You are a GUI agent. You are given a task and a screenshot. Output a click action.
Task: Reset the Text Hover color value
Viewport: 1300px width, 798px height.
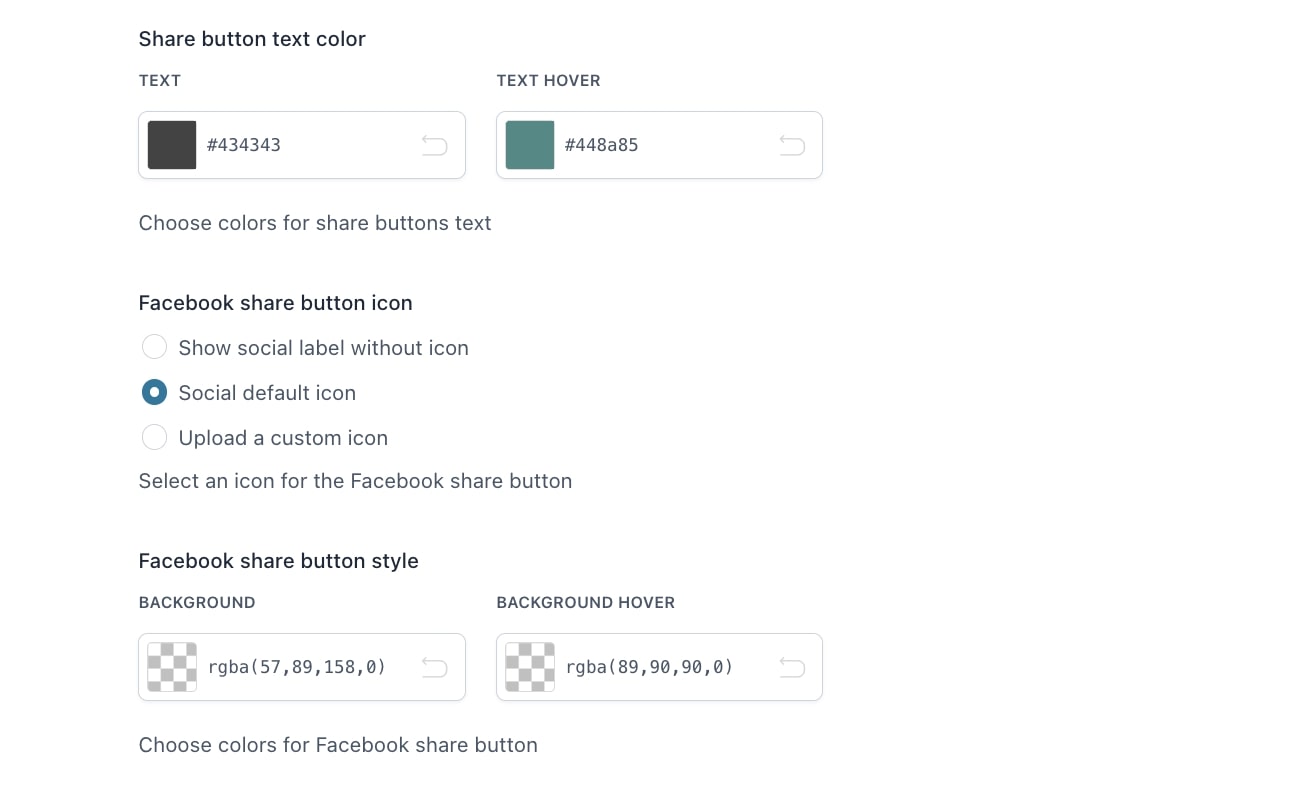tap(792, 146)
